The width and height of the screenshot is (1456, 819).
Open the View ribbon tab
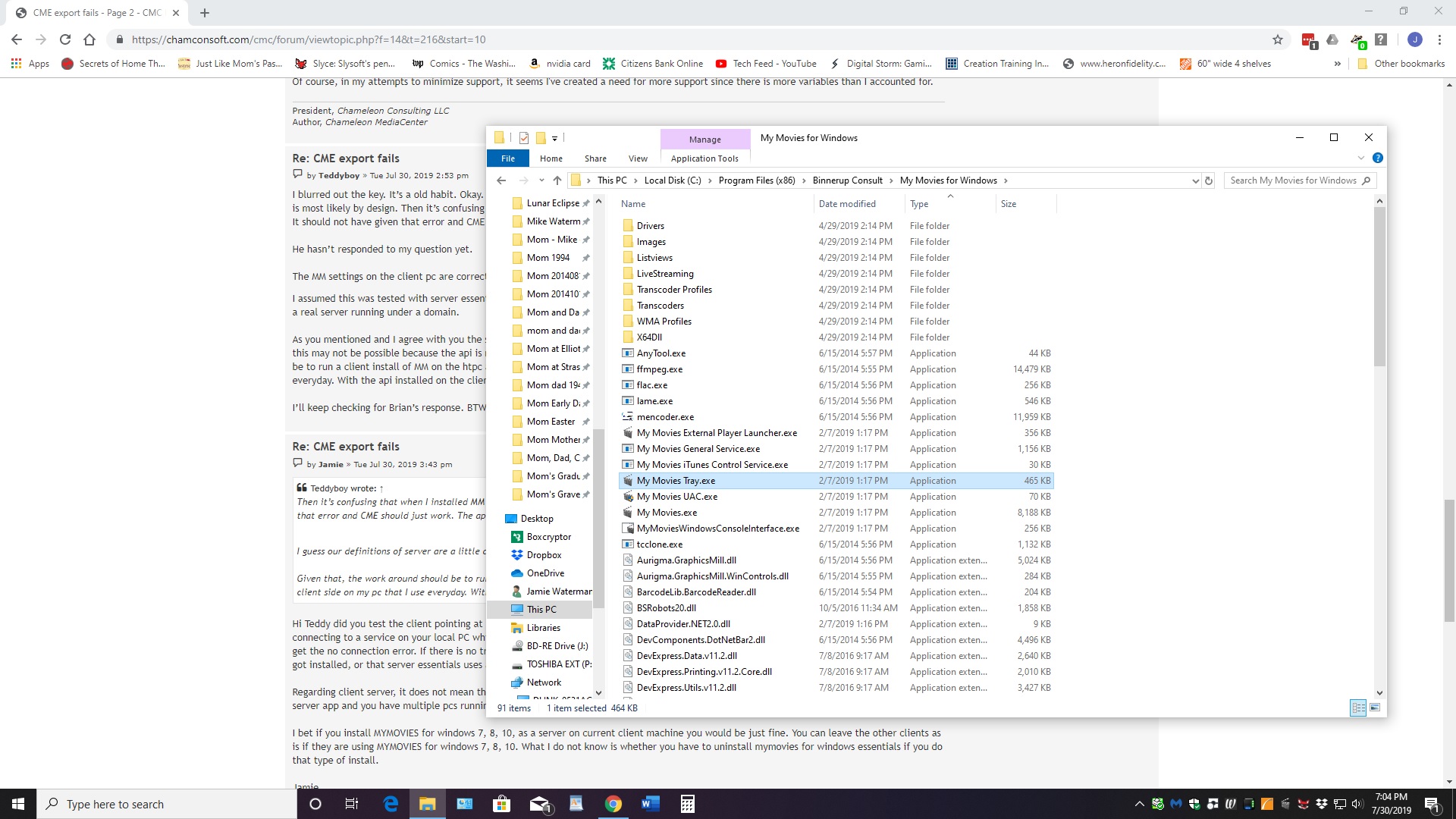638,158
